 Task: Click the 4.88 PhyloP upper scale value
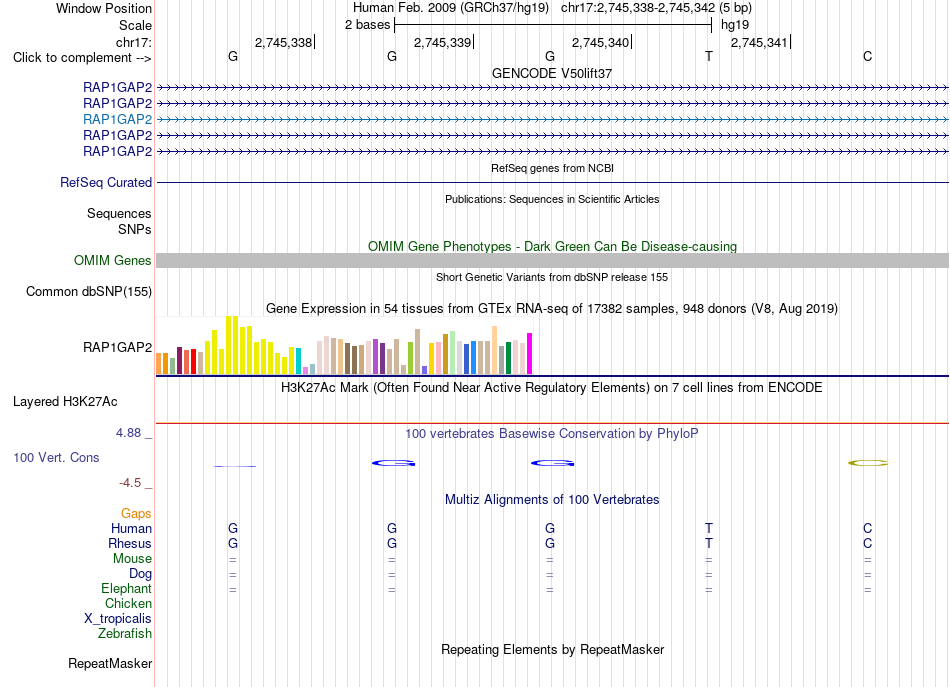point(128,433)
